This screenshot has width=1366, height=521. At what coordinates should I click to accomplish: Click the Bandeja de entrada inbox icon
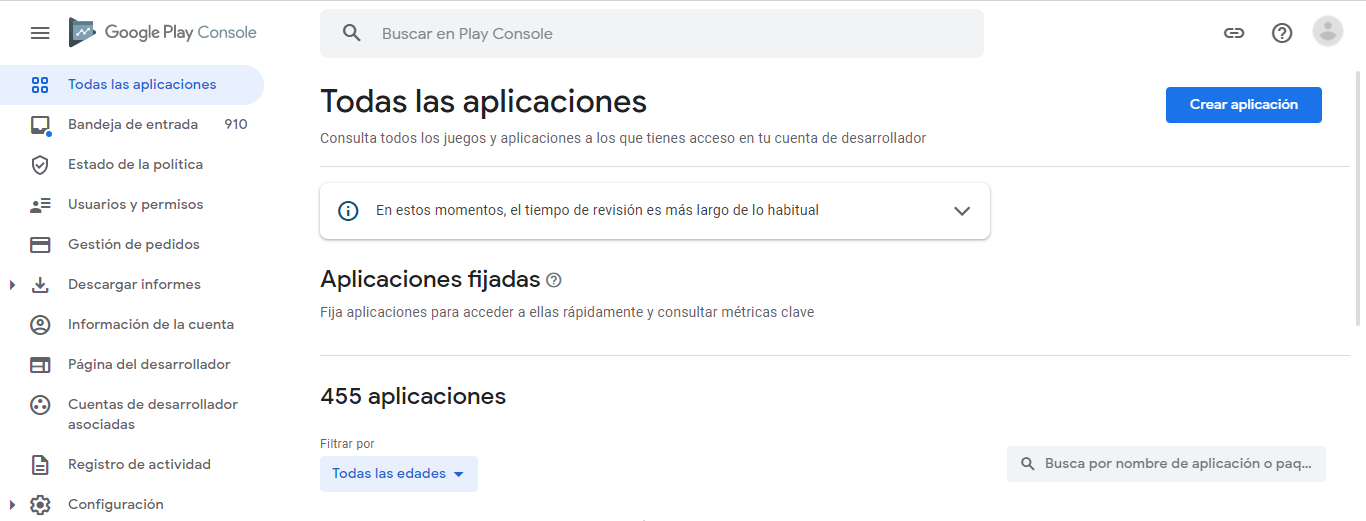[x=40, y=125]
